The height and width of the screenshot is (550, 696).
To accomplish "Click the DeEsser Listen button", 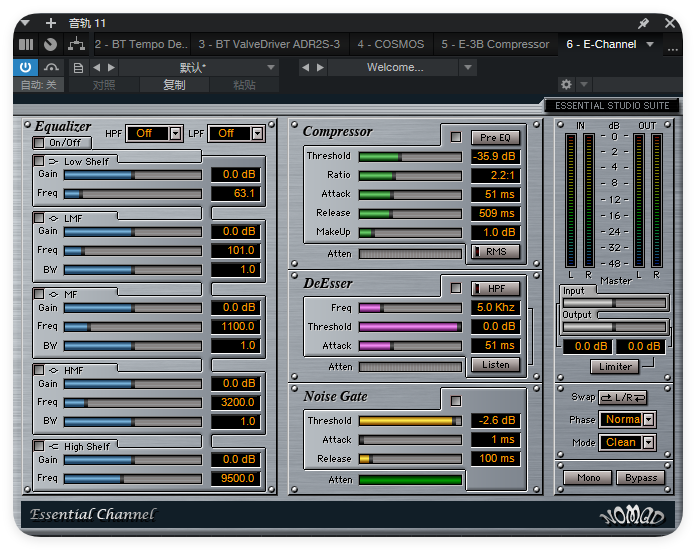I will tap(495, 365).
